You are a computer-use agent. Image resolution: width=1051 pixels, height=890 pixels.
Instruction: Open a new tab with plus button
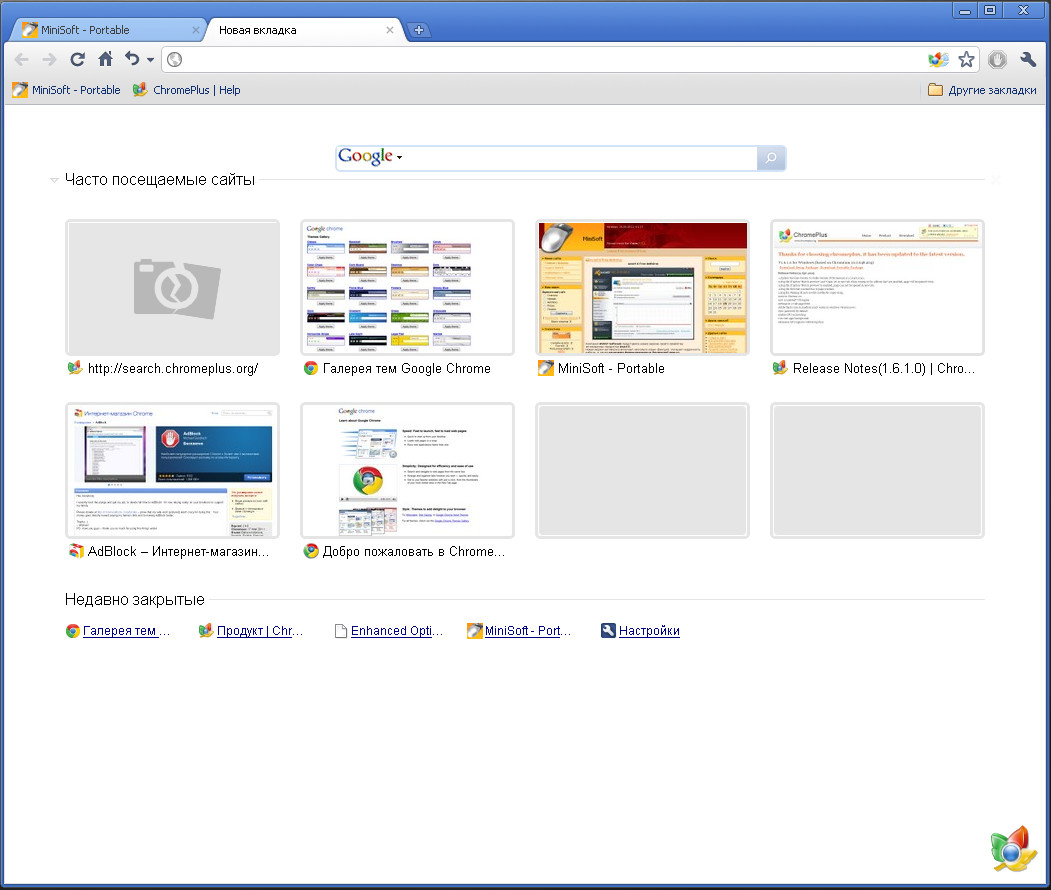pos(418,30)
